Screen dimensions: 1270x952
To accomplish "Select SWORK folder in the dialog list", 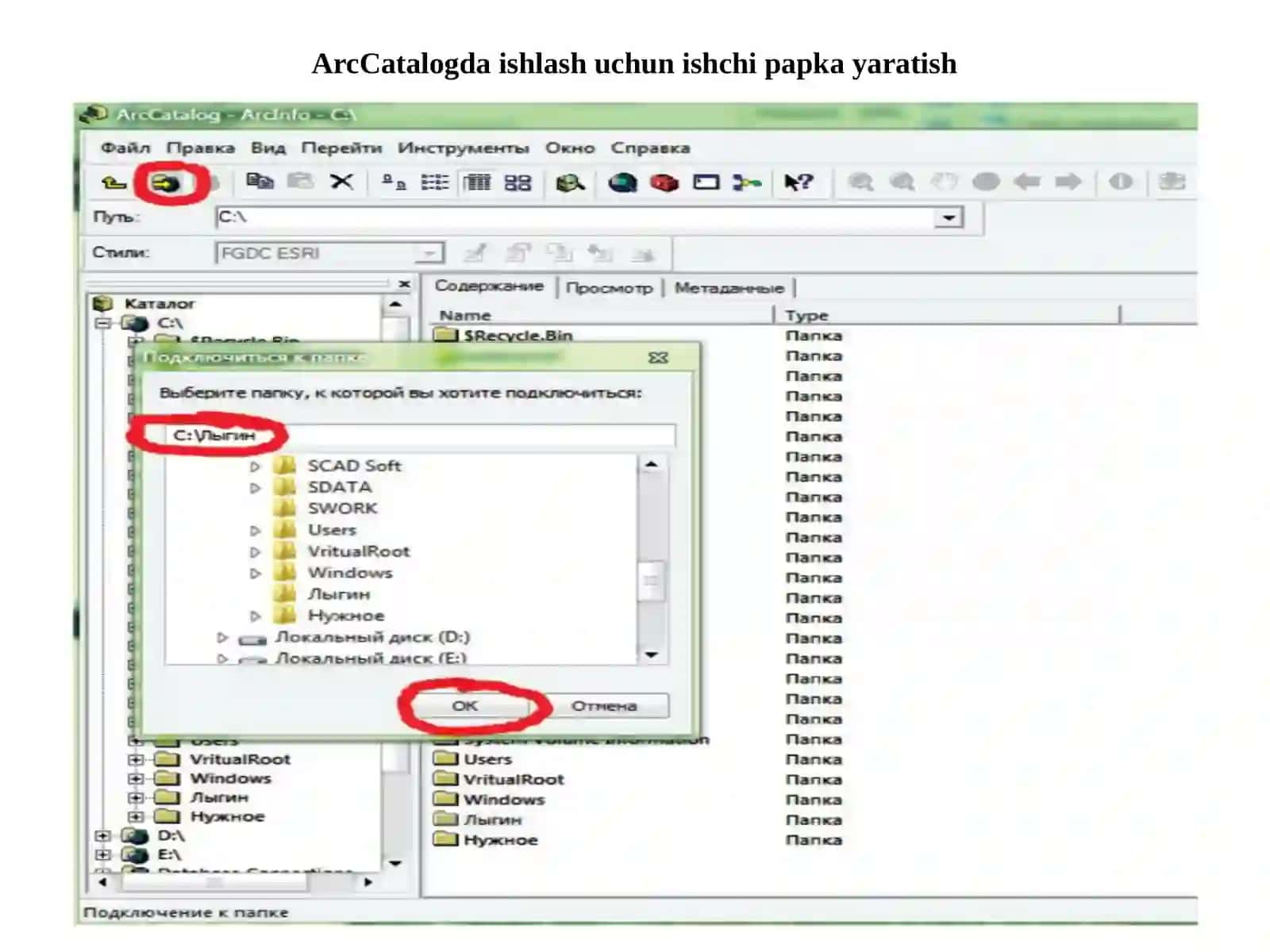I will pos(343,509).
